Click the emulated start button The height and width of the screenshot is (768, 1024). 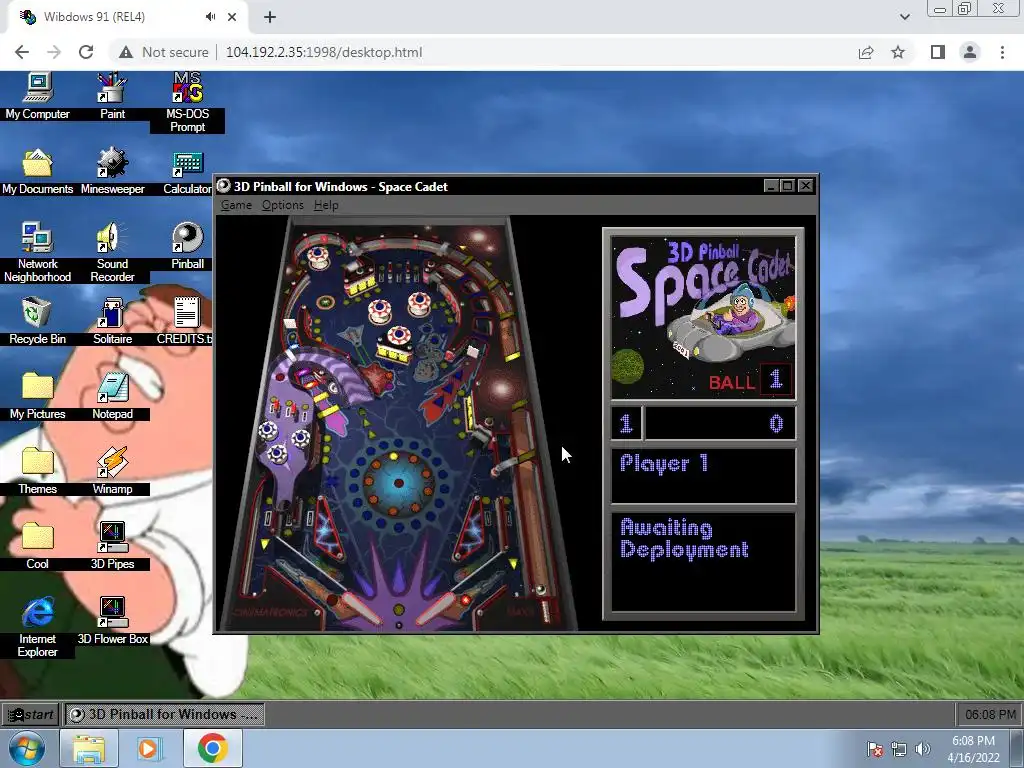click(31, 714)
